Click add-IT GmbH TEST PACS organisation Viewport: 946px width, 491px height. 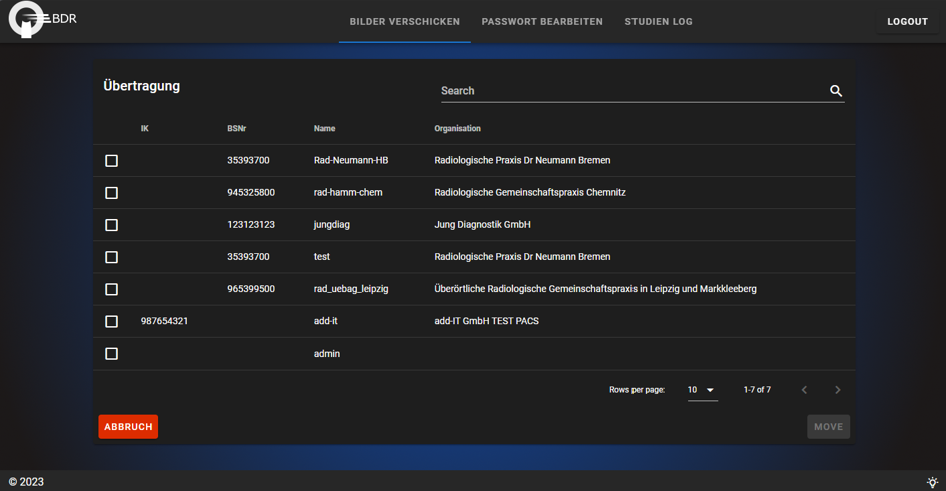(486, 321)
